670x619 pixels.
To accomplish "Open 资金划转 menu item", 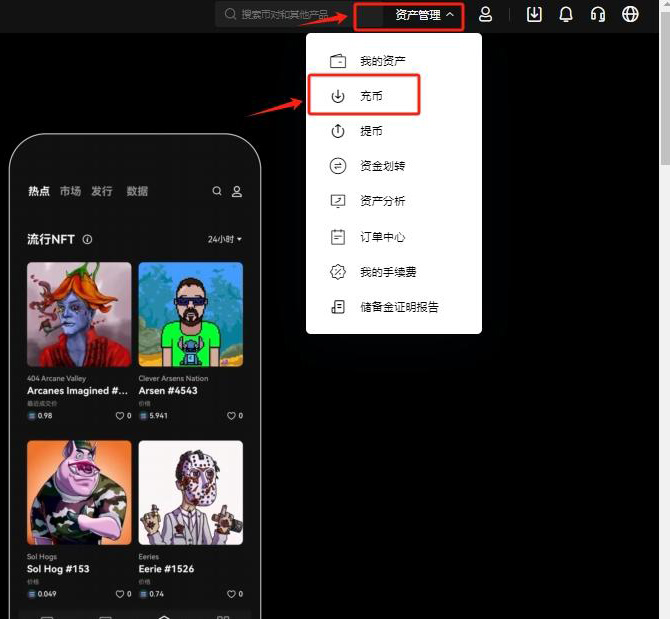I will coord(382,166).
